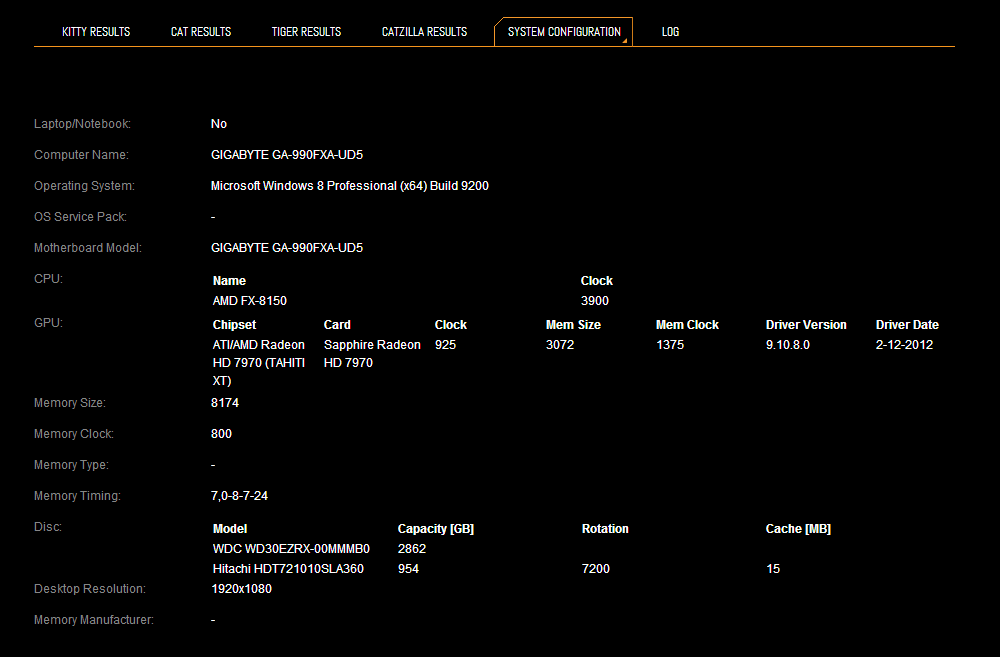
Task: Select the desktop resolution 1920x1080
Action: tap(242, 589)
